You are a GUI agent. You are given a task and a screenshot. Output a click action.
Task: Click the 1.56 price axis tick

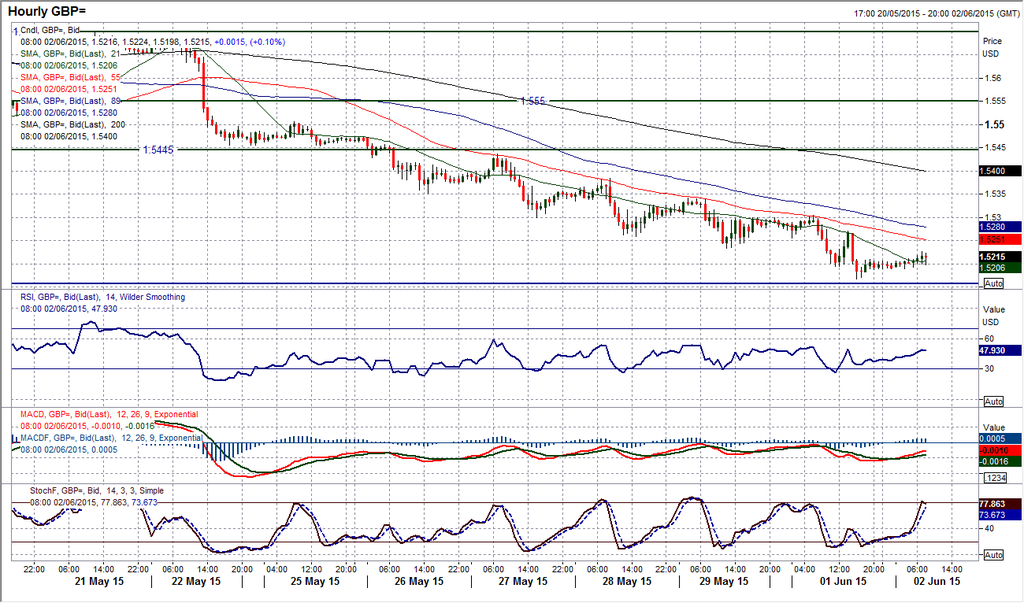tap(993, 78)
